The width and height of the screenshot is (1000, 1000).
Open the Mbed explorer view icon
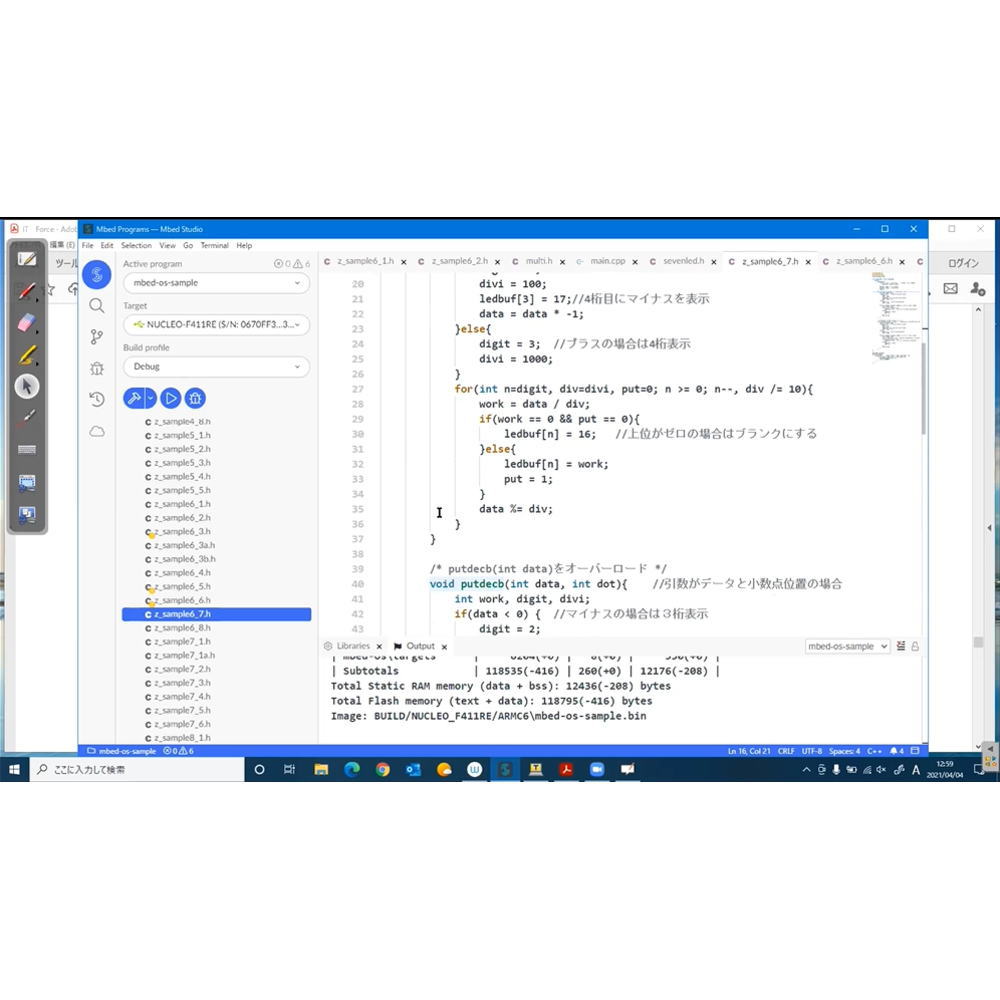(x=97, y=275)
